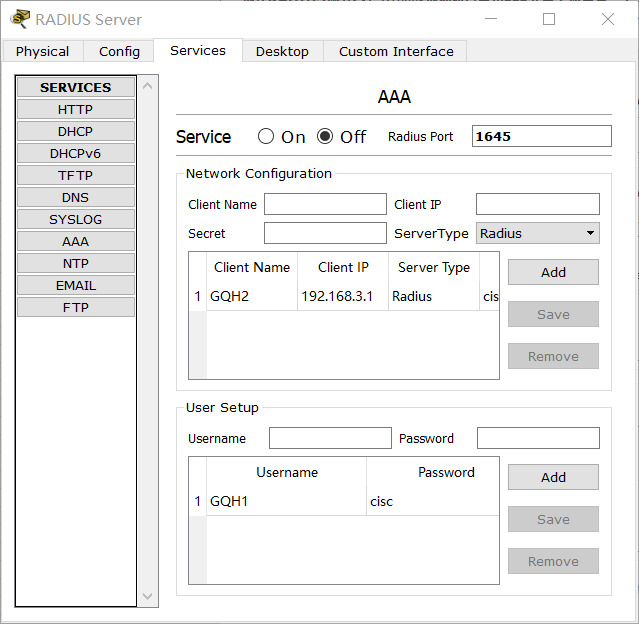Click the Radius Port field

(542, 136)
